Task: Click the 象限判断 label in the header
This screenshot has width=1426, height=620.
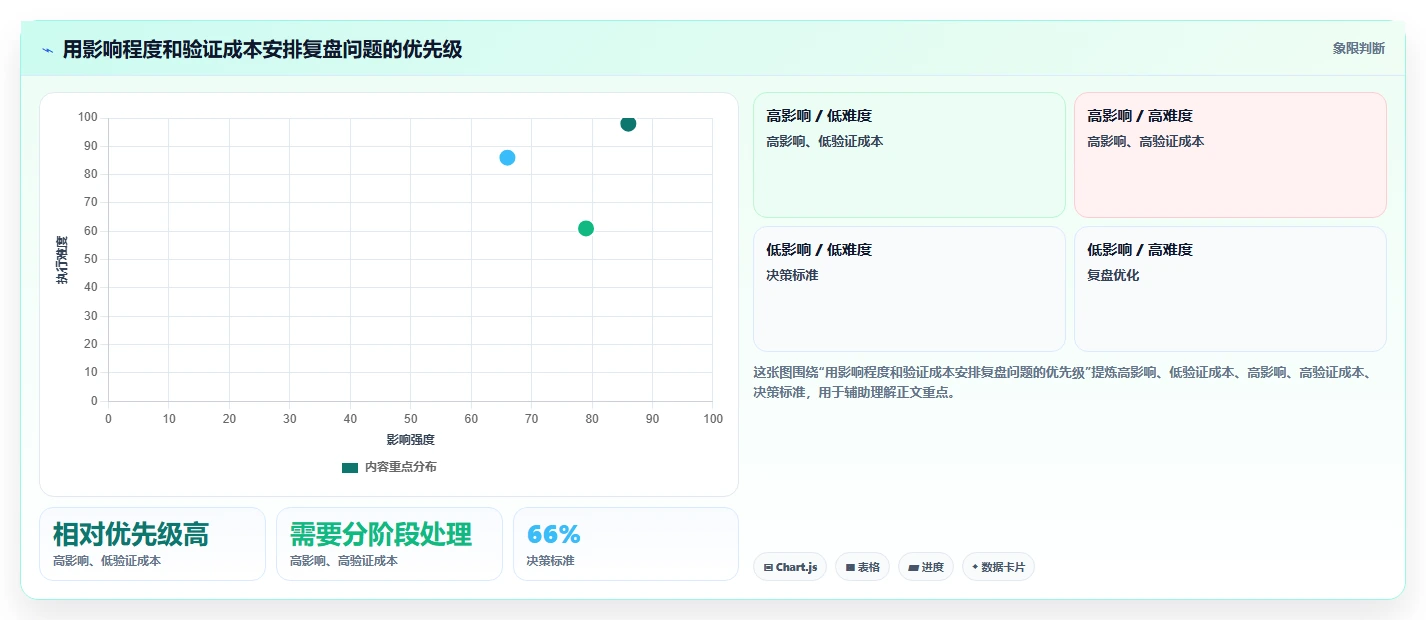Action: tap(1359, 48)
